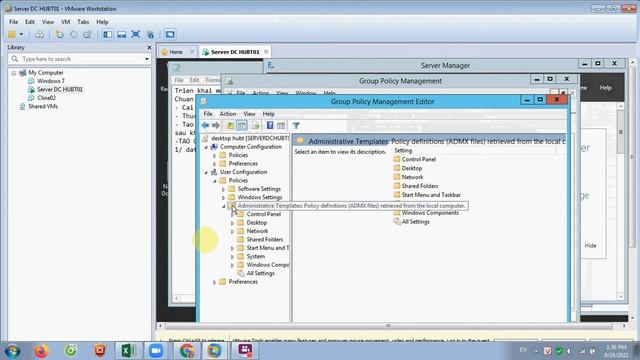The height and width of the screenshot is (360, 640).
Task: Click the thumbnail bar icon in VMware toolbar
Action: click(122, 35)
